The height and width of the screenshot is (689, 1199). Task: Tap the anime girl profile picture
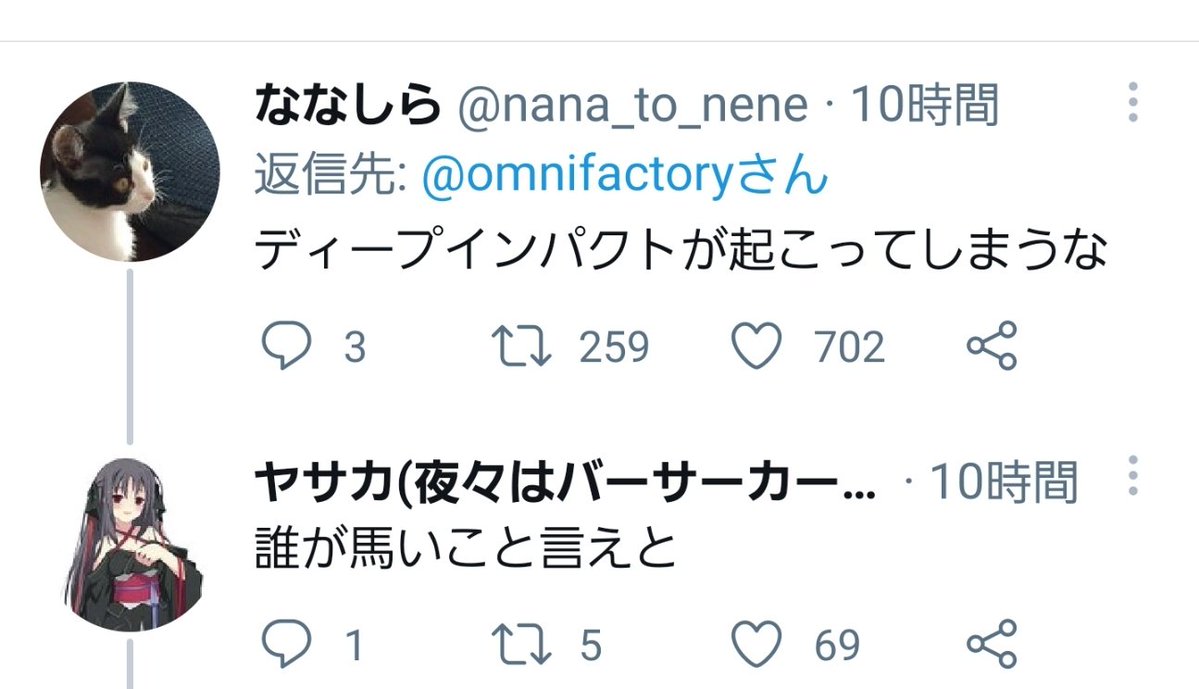(x=130, y=545)
